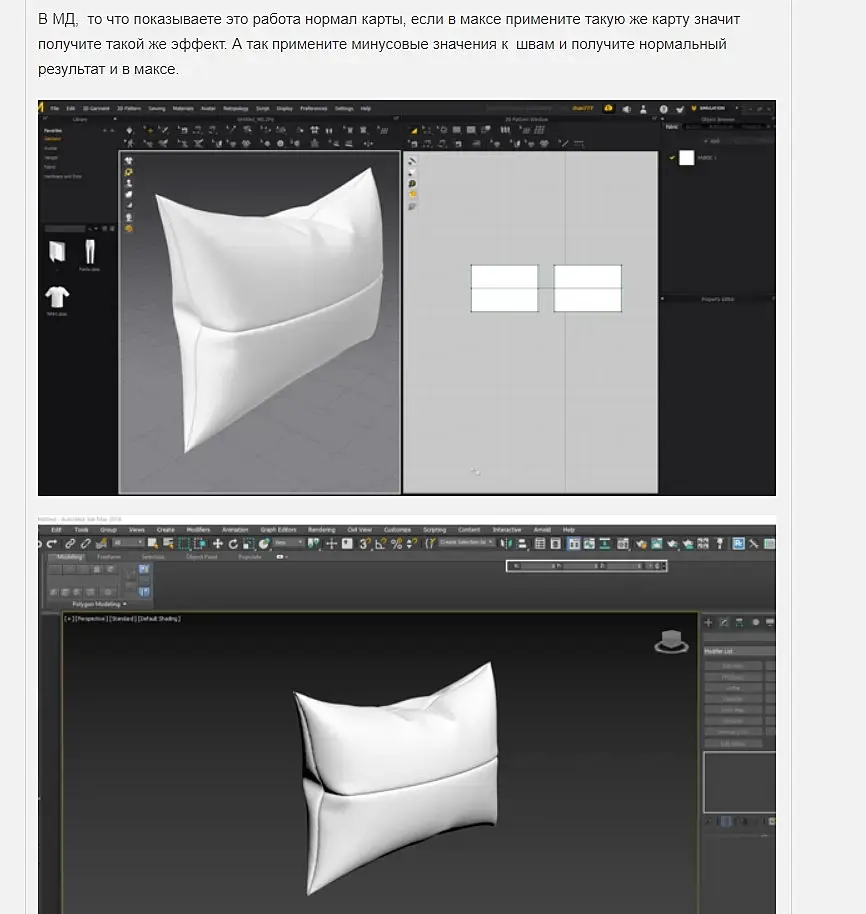Open the Modify command panel tab

pos(724,623)
